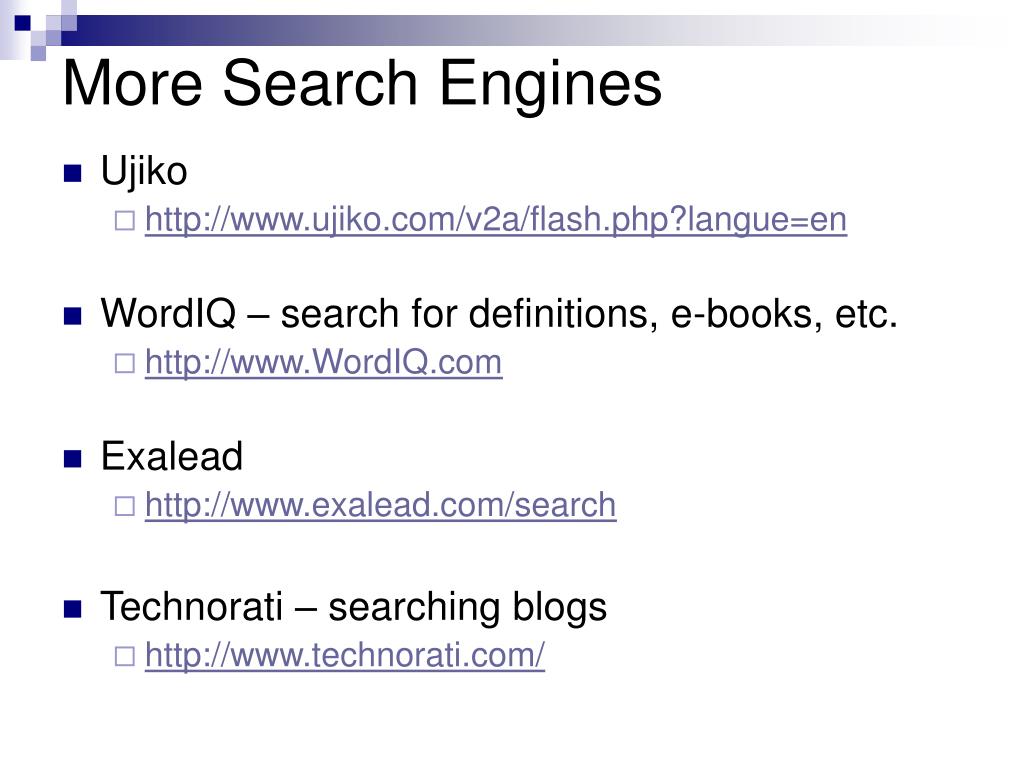Click Technorati searching blogs bullet text
The height and width of the screenshot is (768, 1024).
[353, 607]
